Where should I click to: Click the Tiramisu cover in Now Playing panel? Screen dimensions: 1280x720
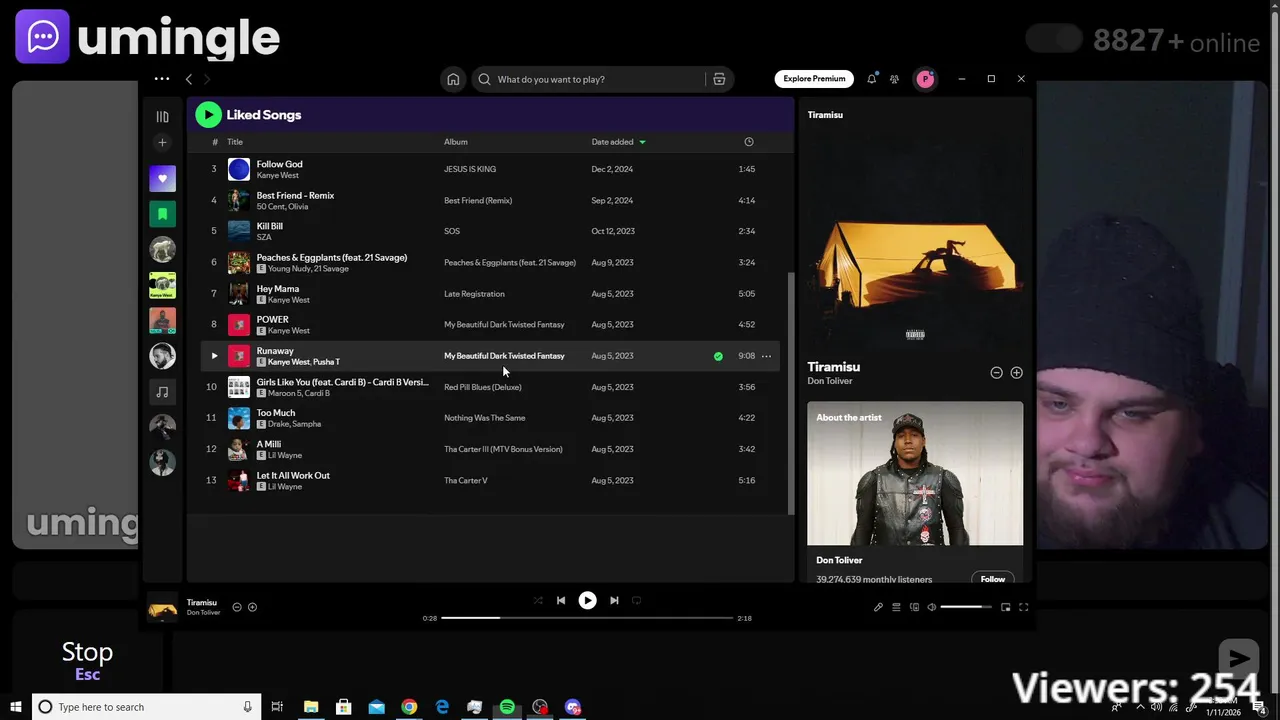pos(915,240)
